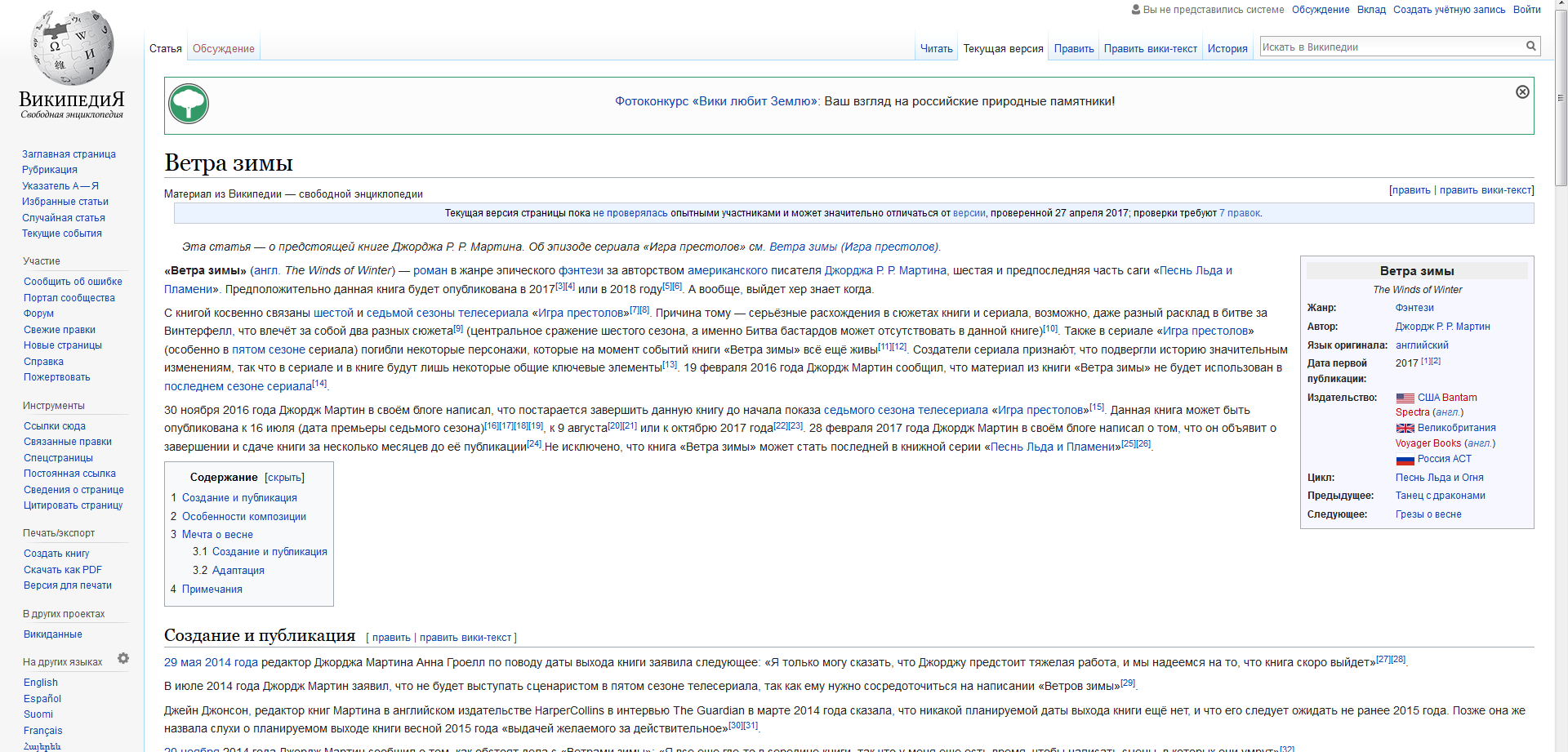This screenshot has height=752, width=1568.
Task: Open Россия АСТ publisher link
Action: 1444,459
